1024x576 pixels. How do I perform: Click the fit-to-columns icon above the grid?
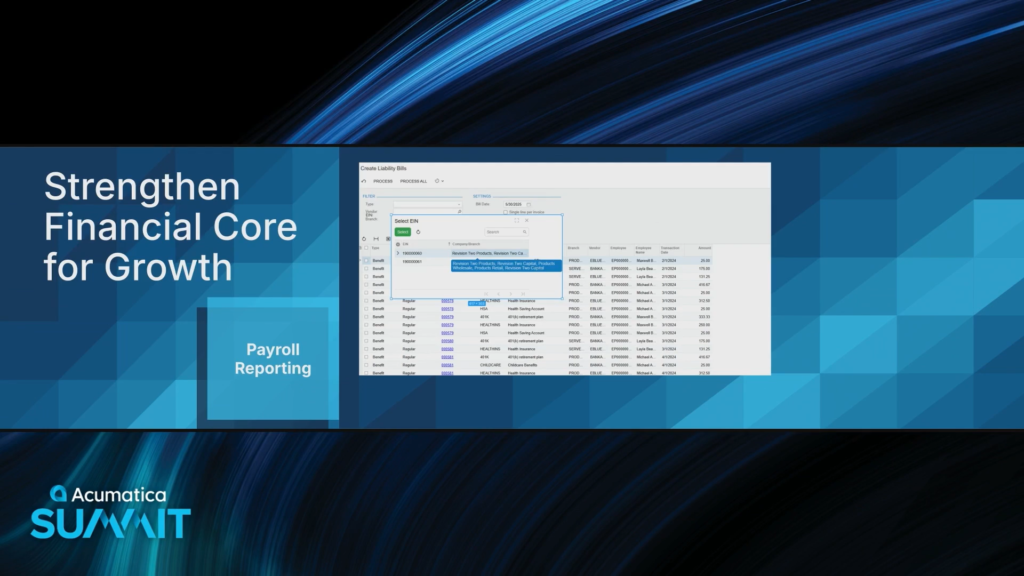point(376,239)
